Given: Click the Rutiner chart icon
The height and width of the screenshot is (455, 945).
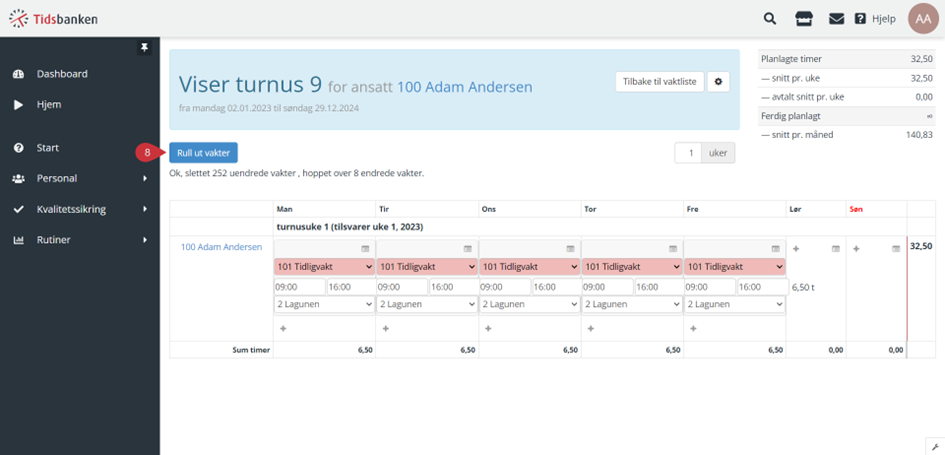Looking at the screenshot, I should 18,240.
